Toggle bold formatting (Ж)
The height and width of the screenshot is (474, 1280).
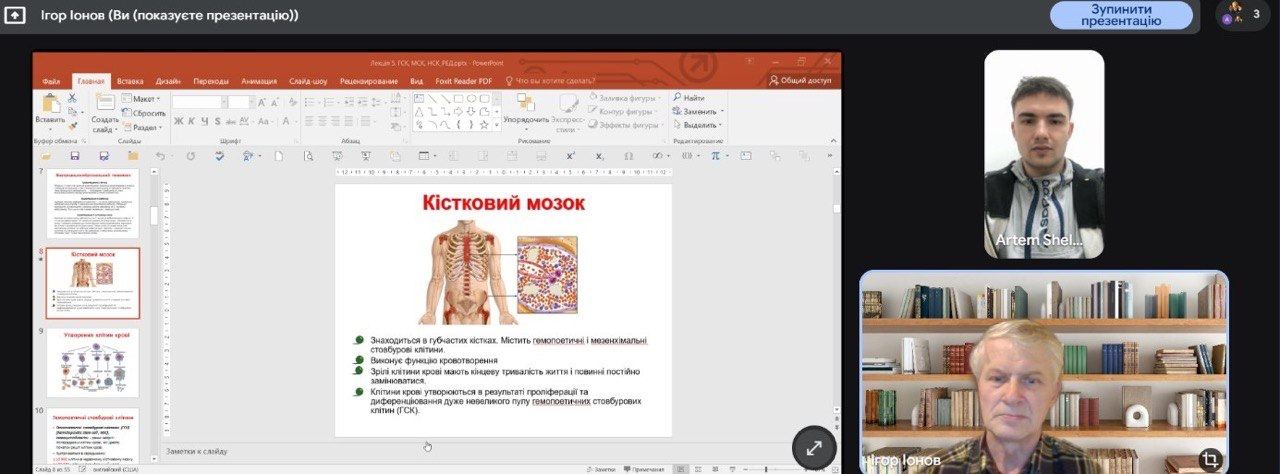coord(178,121)
